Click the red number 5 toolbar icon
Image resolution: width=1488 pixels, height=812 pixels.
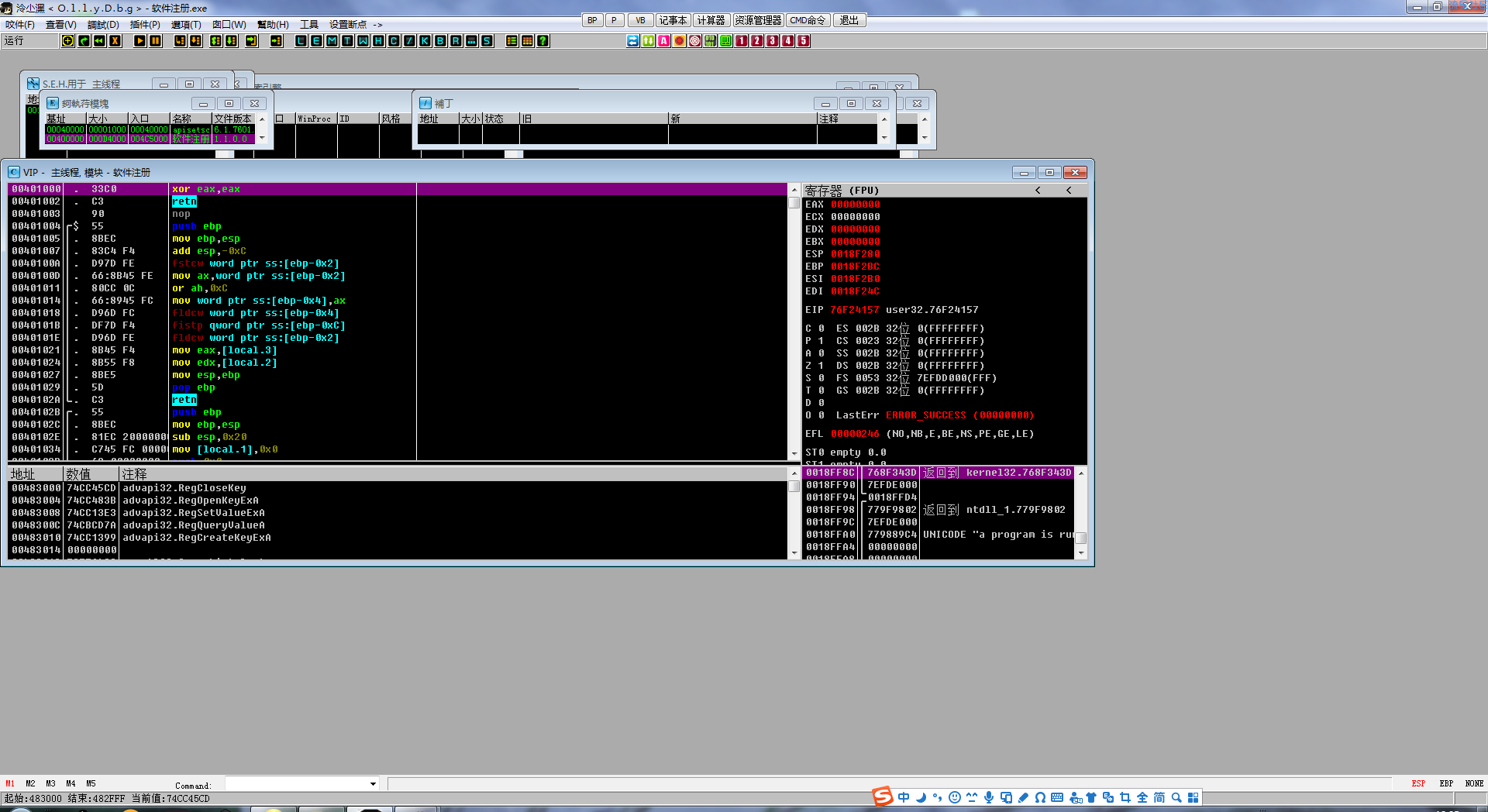803,41
